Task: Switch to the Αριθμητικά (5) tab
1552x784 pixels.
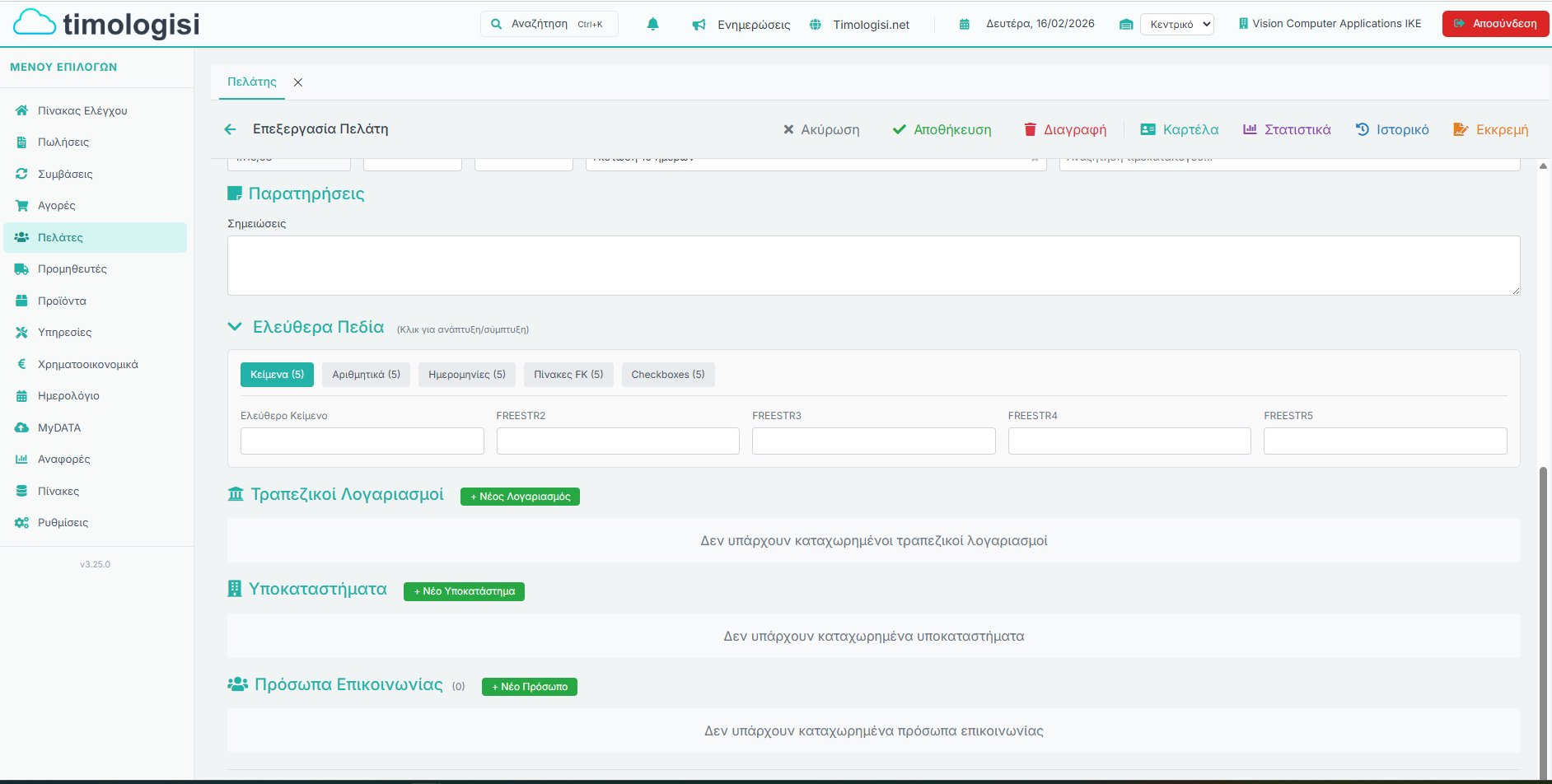Action: point(366,375)
